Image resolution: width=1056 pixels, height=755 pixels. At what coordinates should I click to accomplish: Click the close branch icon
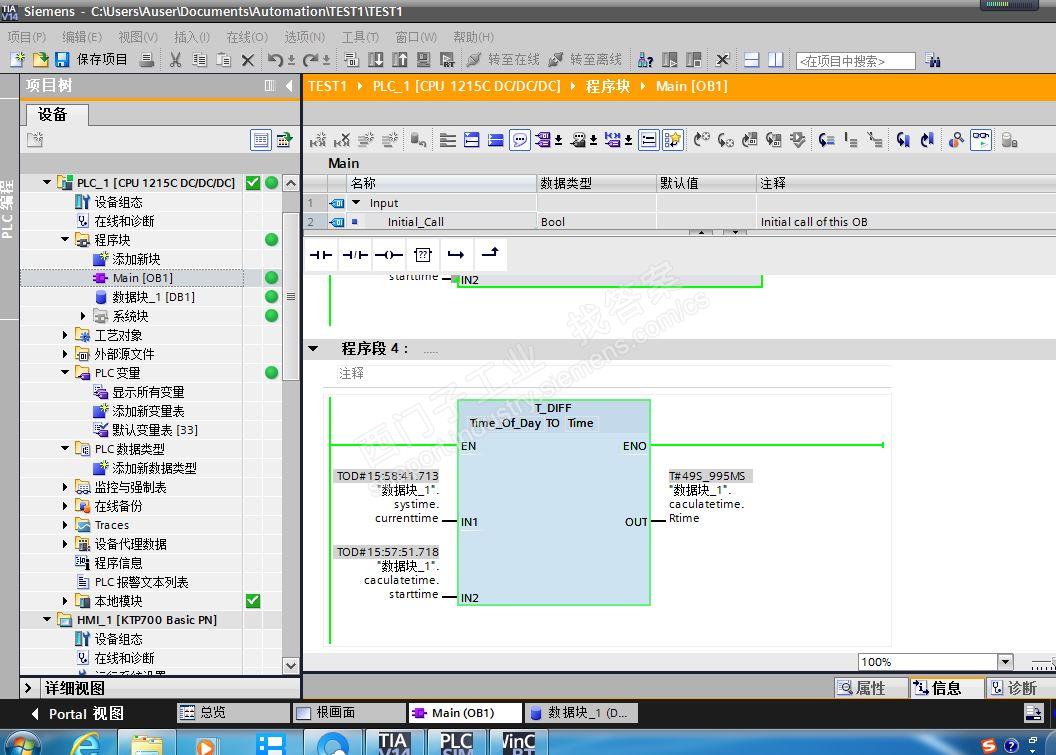(x=490, y=253)
